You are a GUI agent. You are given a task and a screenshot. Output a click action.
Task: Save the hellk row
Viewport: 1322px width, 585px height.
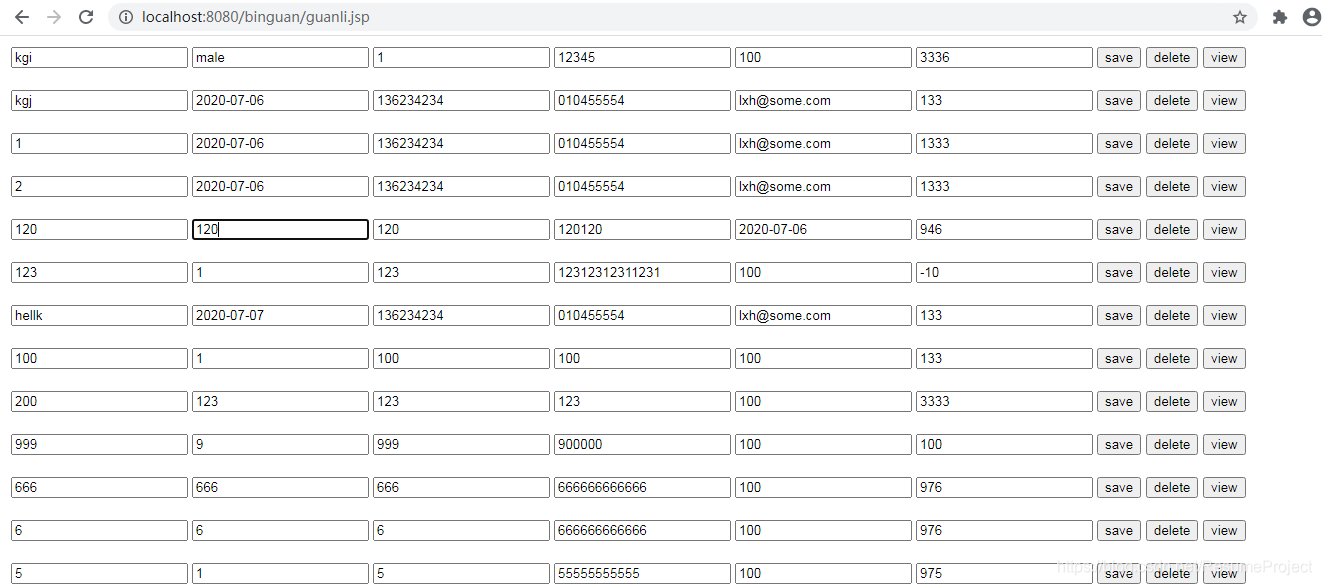[1119, 316]
